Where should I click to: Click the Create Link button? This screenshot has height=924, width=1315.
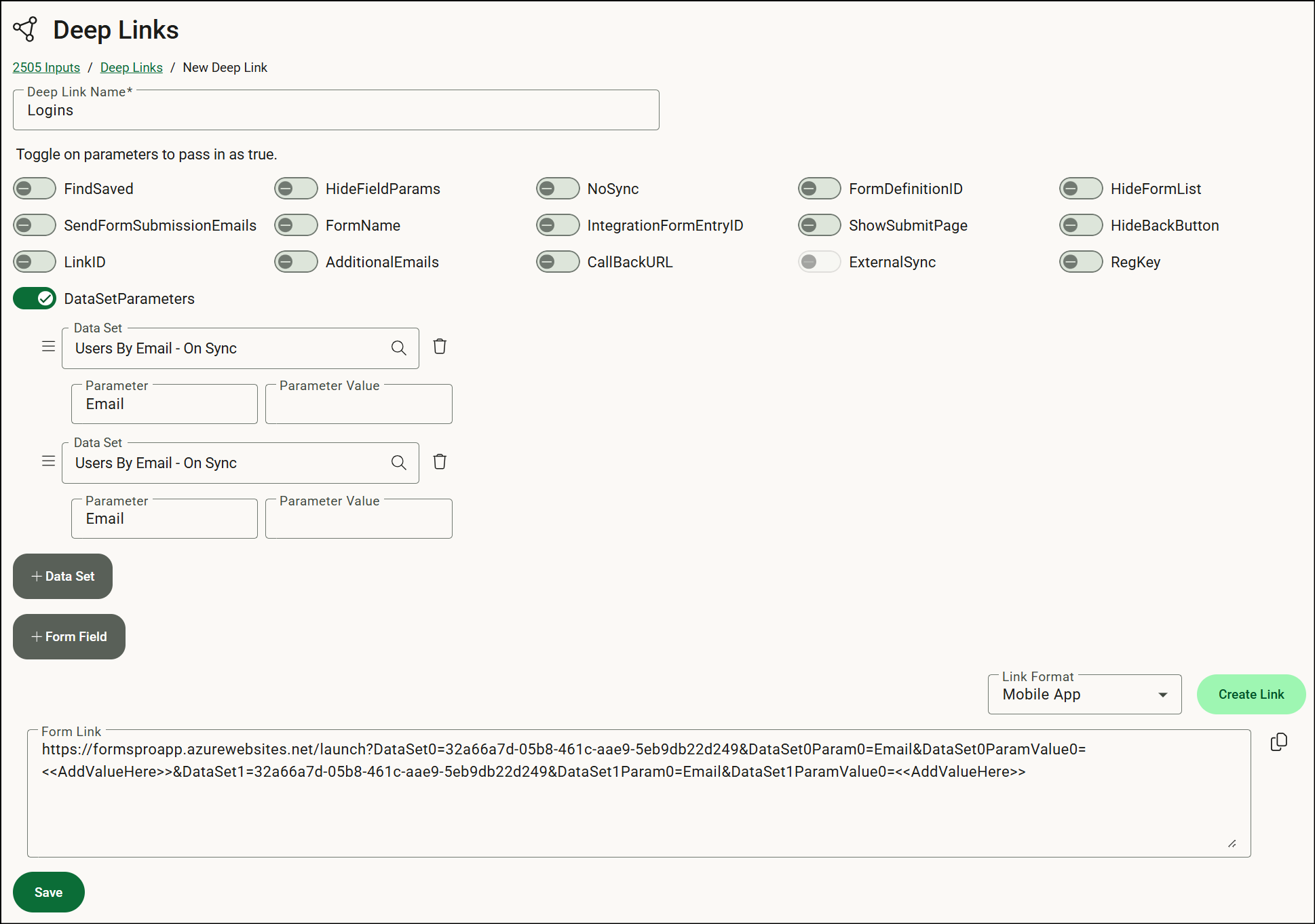click(1251, 694)
